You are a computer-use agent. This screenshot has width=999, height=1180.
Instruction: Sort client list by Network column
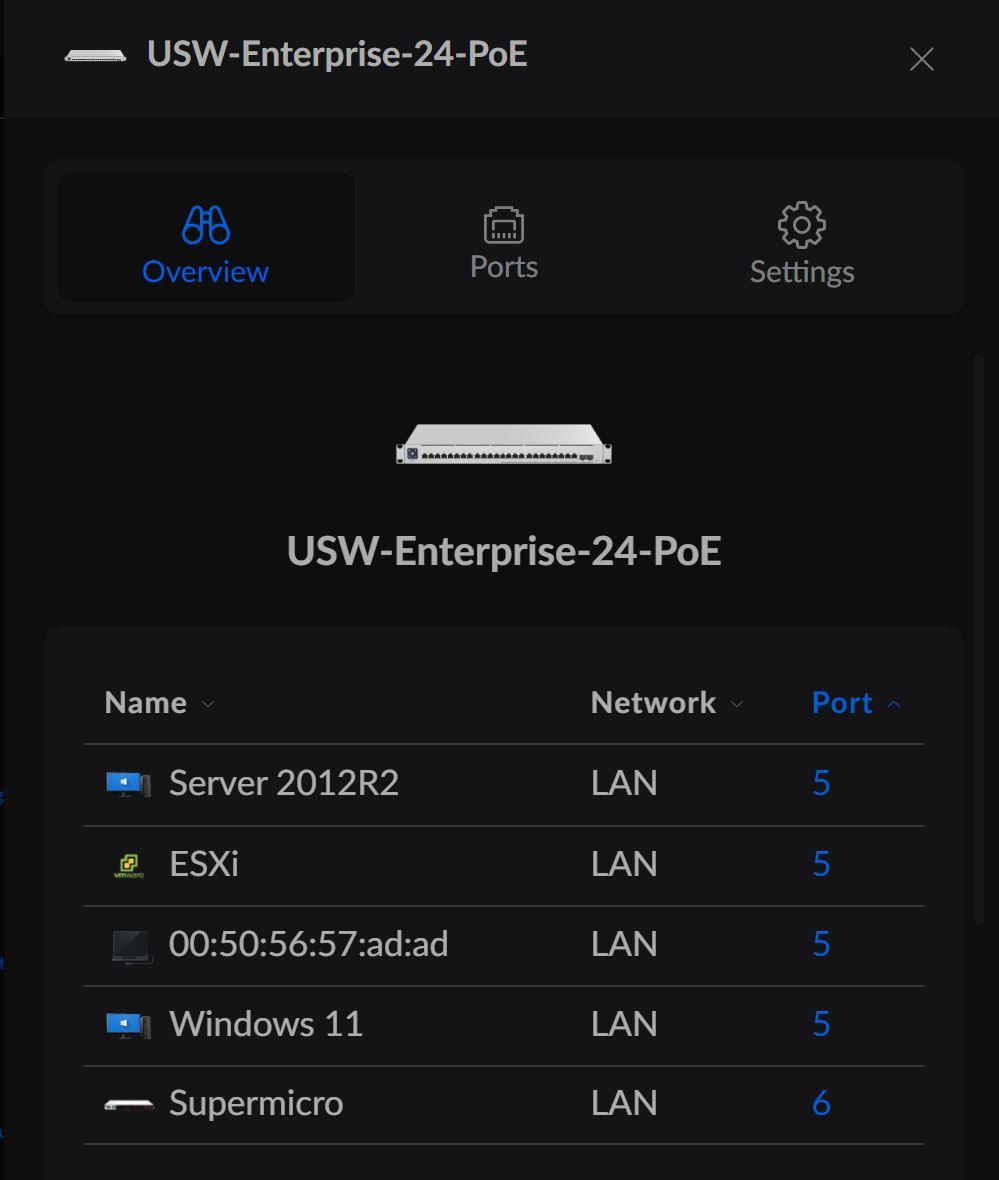(x=654, y=703)
